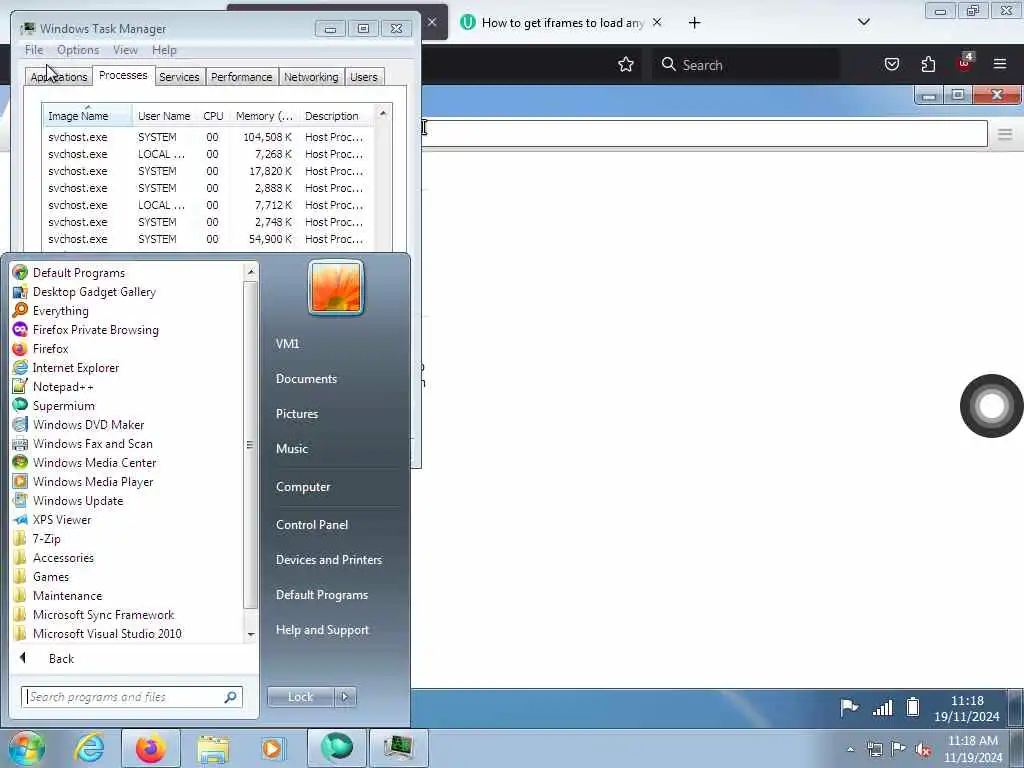Switch to the Networking tab
Image resolution: width=1024 pixels, height=768 pixels.
[311, 77]
